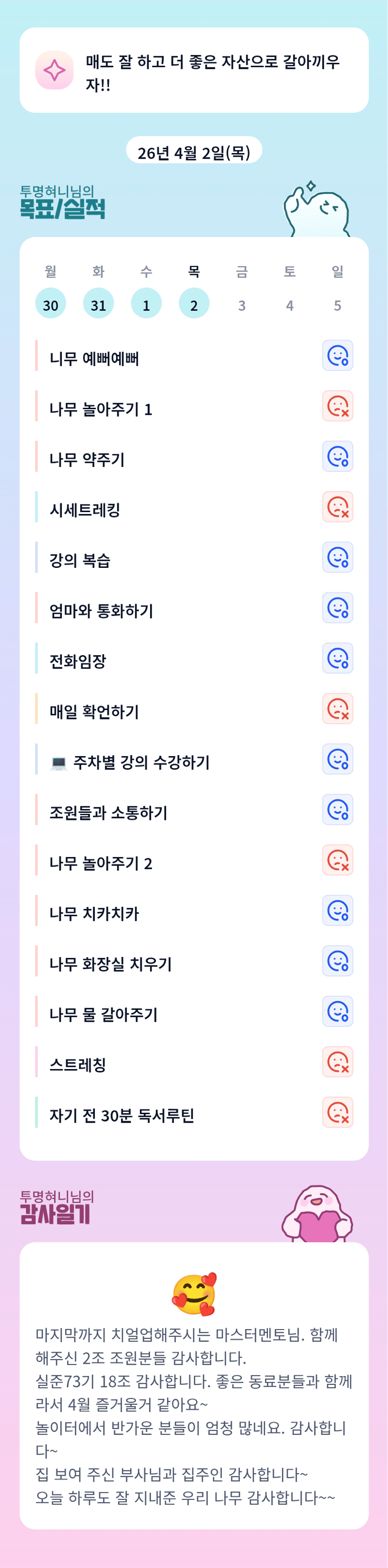Click the blue smiley icon for 나무 약주기
388x1568 pixels.
tap(337, 457)
